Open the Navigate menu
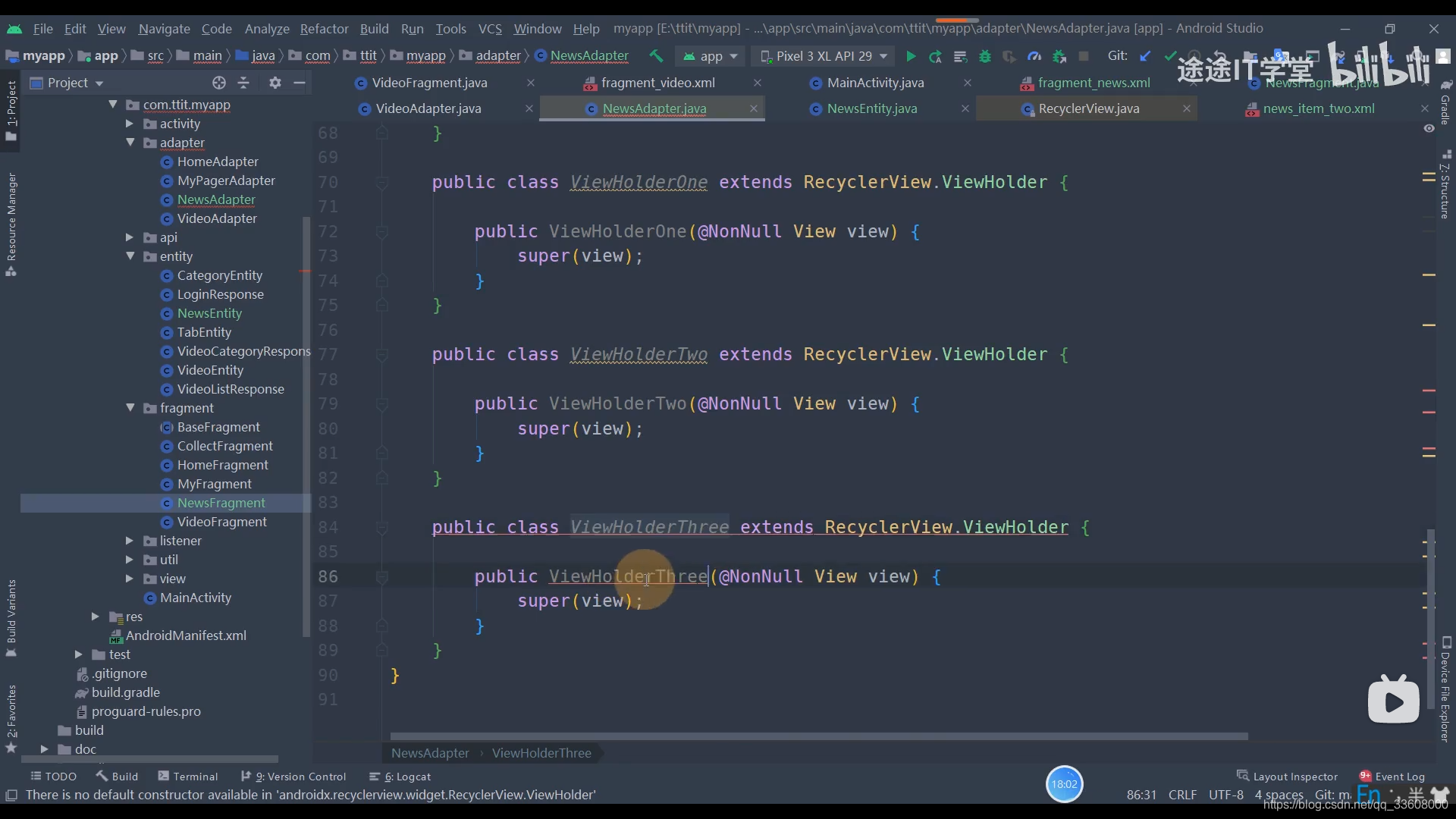1456x819 pixels. tap(164, 29)
